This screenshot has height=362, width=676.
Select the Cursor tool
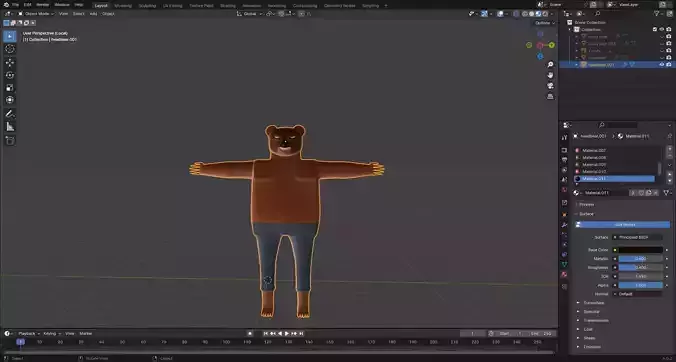click(x=9, y=49)
